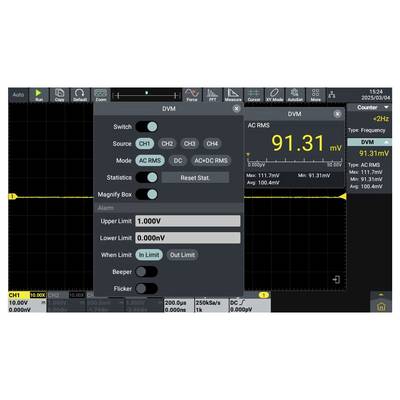
Task: Expand the bottom-right panel arrow
Action: pos(381,295)
